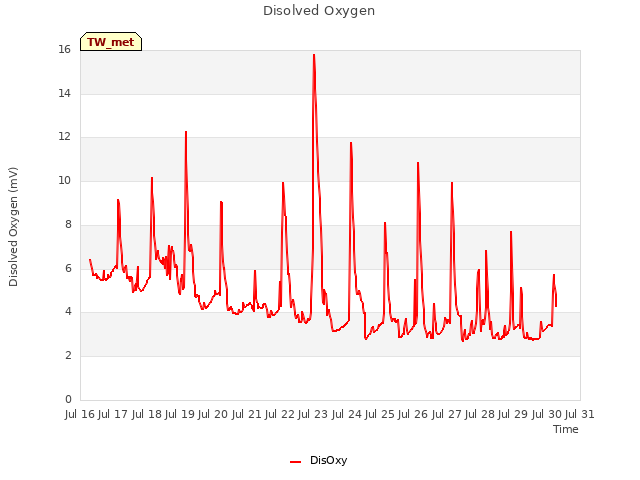This screenshot has width=640, height=480.
Task: Click the y-axis label Disolved Oxygen (mV)
Action: click(13, 227)
